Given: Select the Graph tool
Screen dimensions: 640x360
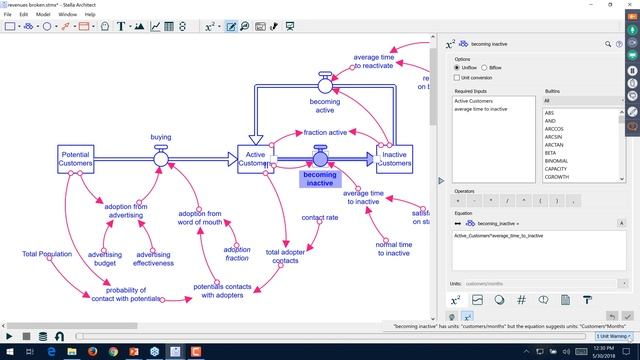Looking at the screenshot, I should pyautogui.click(x=156, y=27).
